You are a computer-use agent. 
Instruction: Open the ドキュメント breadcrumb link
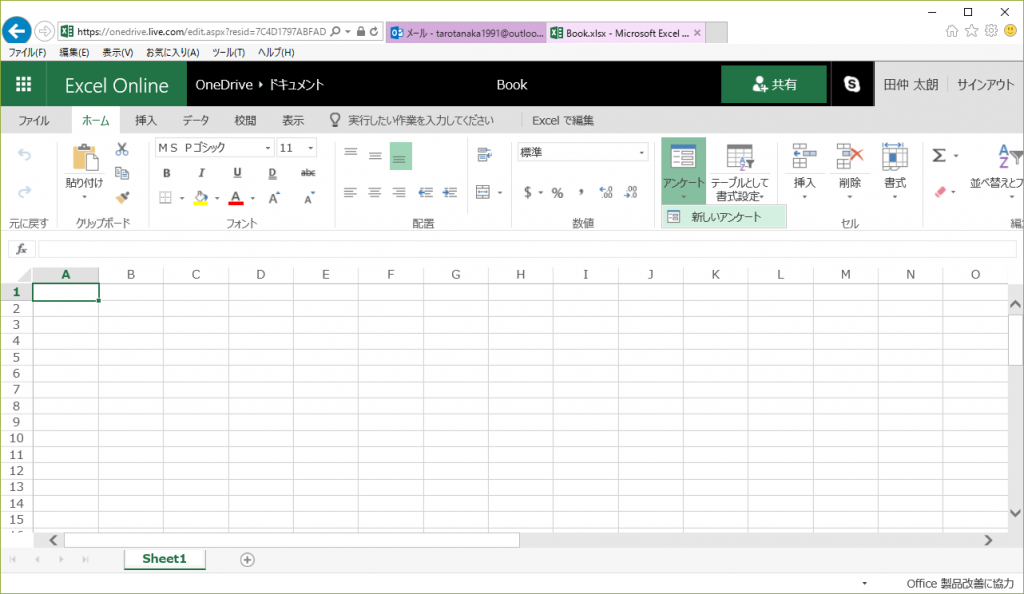click(296, 84)
